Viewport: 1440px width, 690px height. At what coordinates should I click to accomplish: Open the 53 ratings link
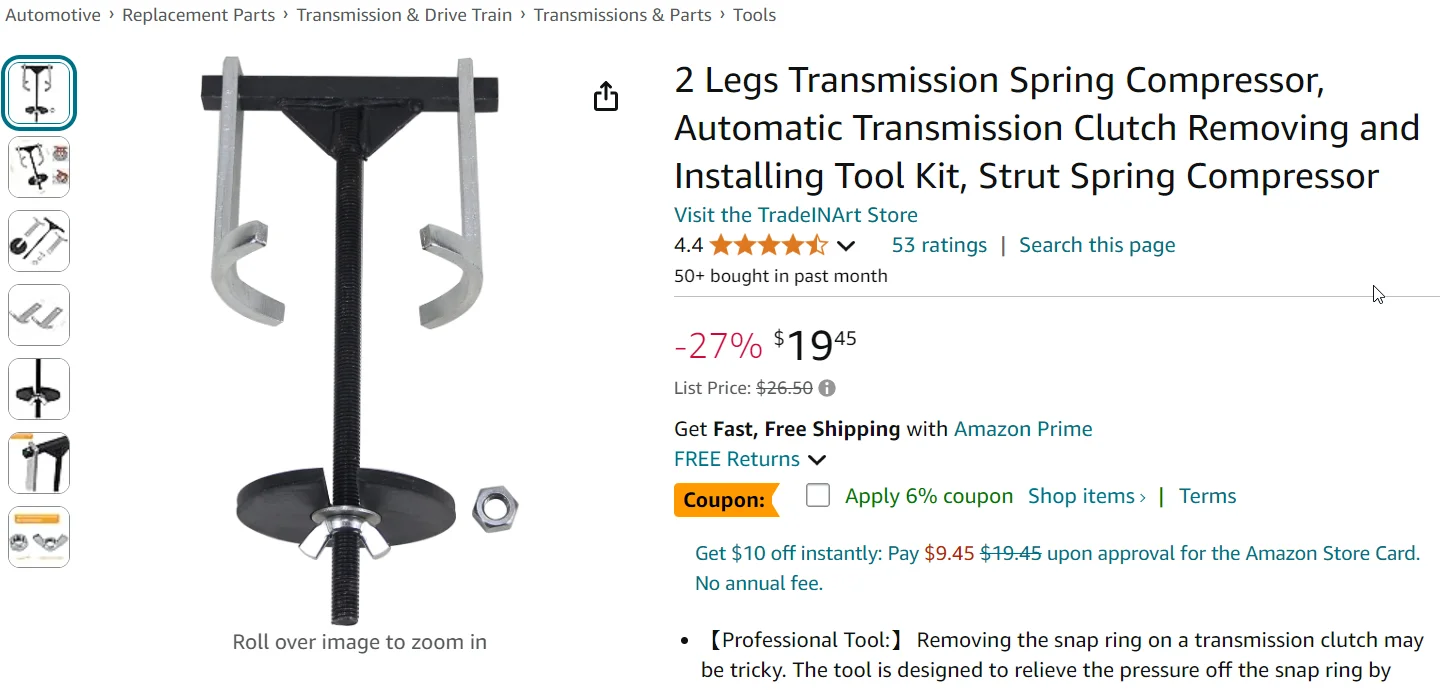pyautogui.click(x=939, y=245)
